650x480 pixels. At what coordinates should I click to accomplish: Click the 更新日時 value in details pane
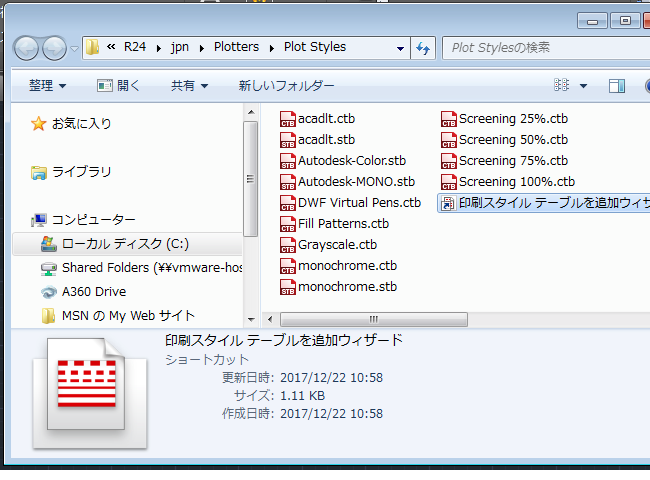[331, 378]
